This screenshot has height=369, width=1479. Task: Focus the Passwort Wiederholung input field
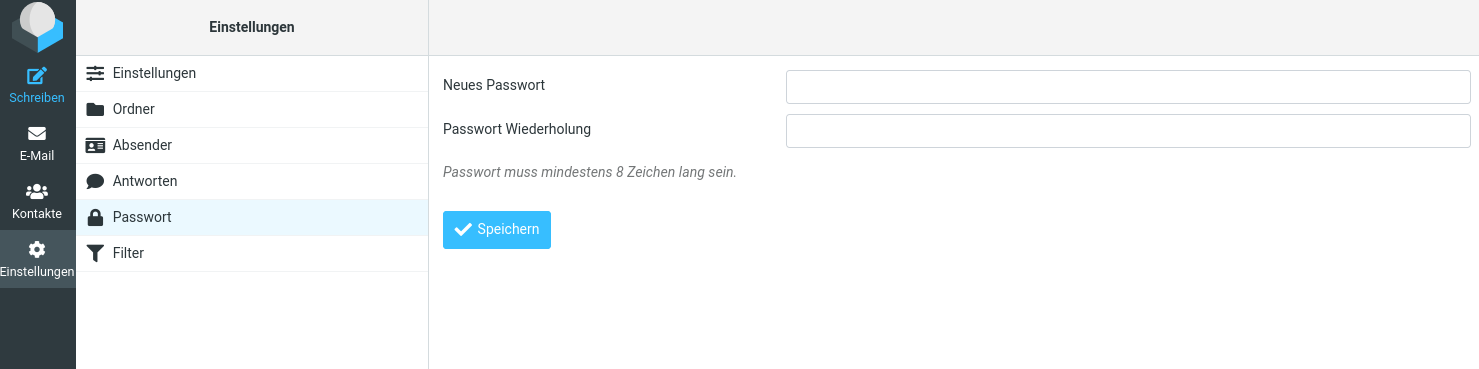1128,130
